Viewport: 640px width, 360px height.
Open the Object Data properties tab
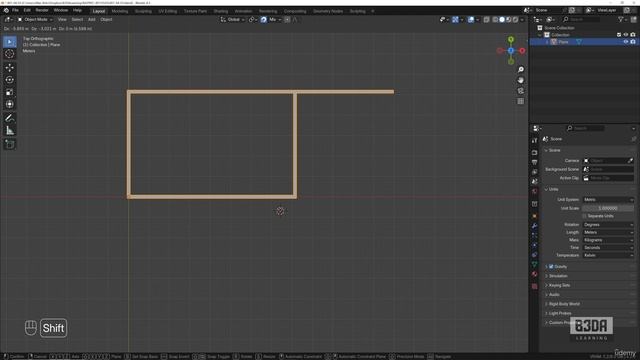tap(535, 265)
